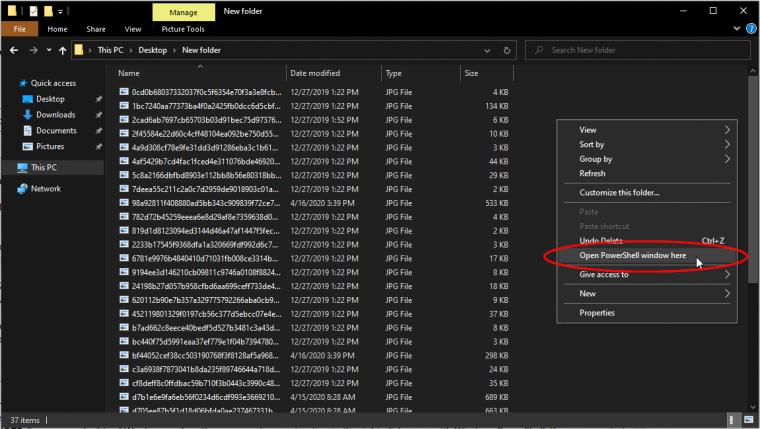Viewport: 760px width, 429px height.
Task: Click the Properties quick access icon
Action: 33,11
